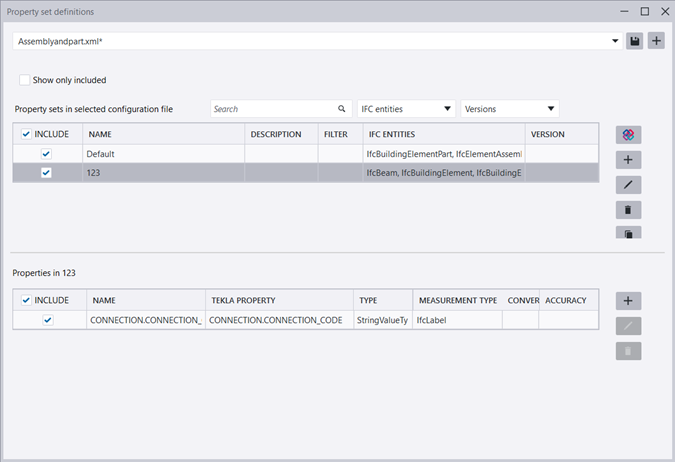Toggle include checkbox for CONNECTION.CONNECTION_CODE property
Viewport: 675px width, 462px height.
tap(47, 320)
